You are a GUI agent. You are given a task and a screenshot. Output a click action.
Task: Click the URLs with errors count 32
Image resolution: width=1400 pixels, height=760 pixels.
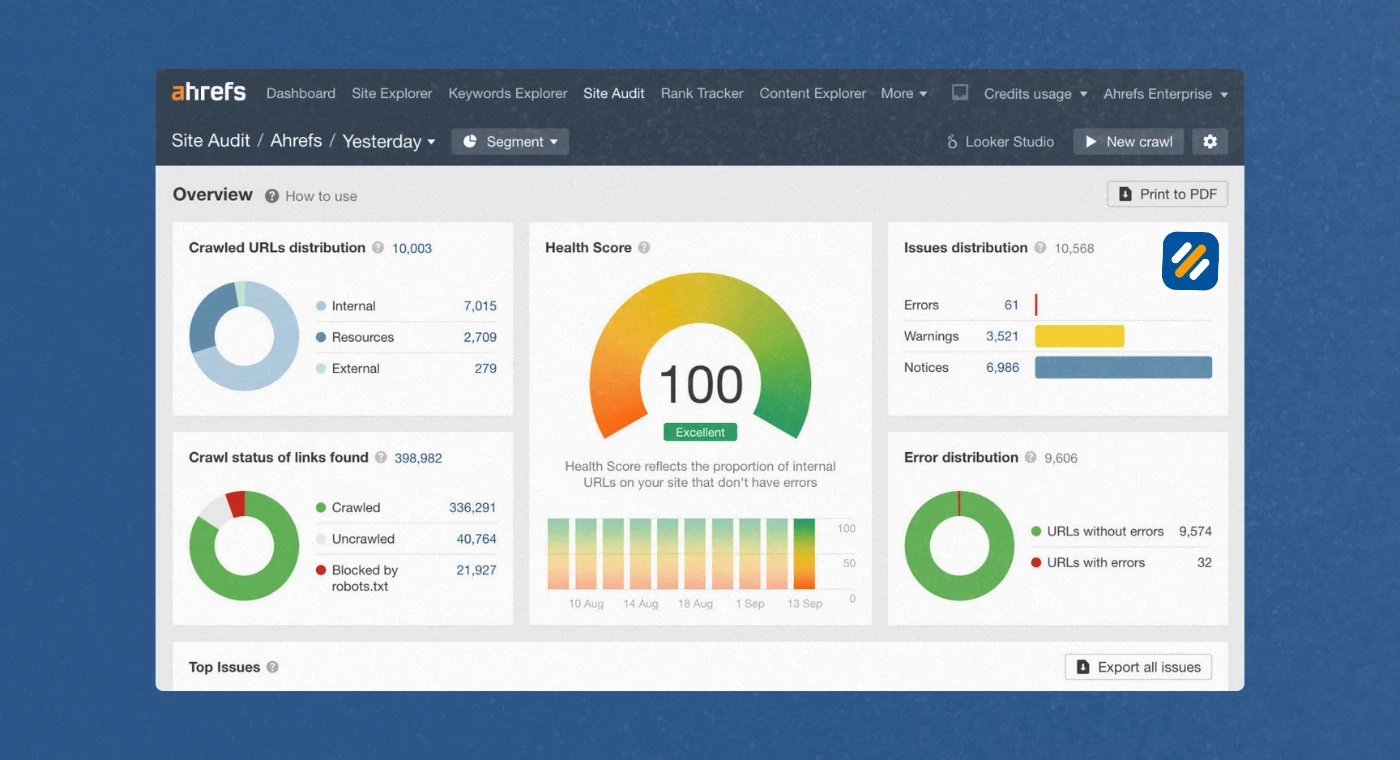(1205, 563)
